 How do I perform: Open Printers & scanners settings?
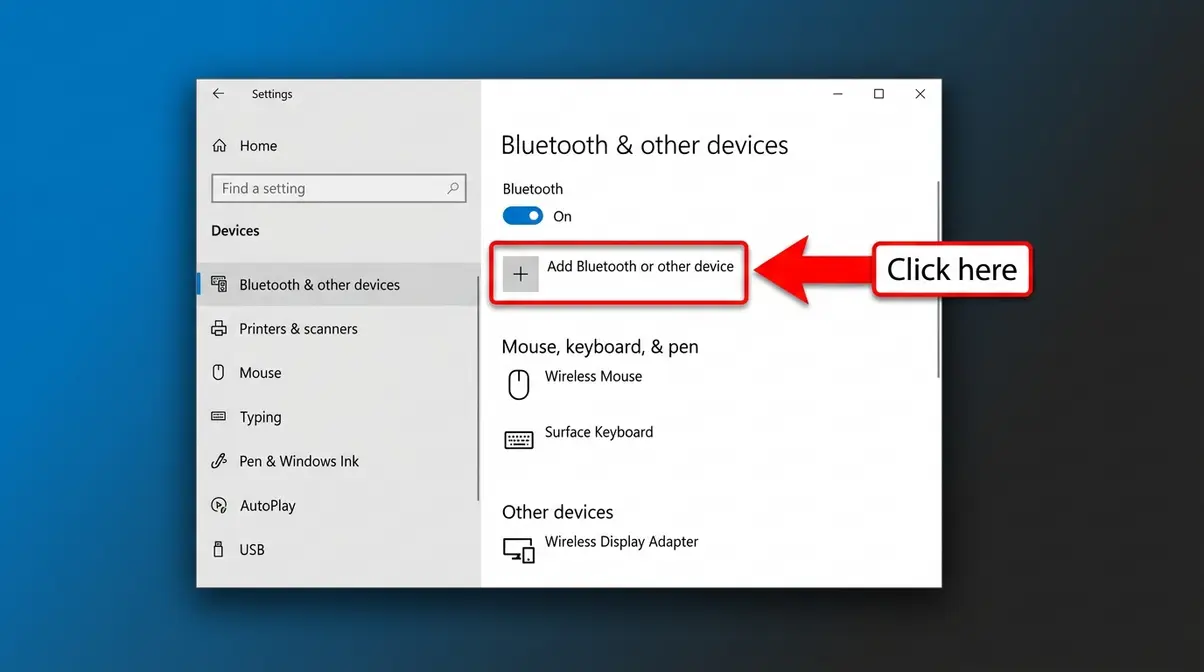click(338, 329)
